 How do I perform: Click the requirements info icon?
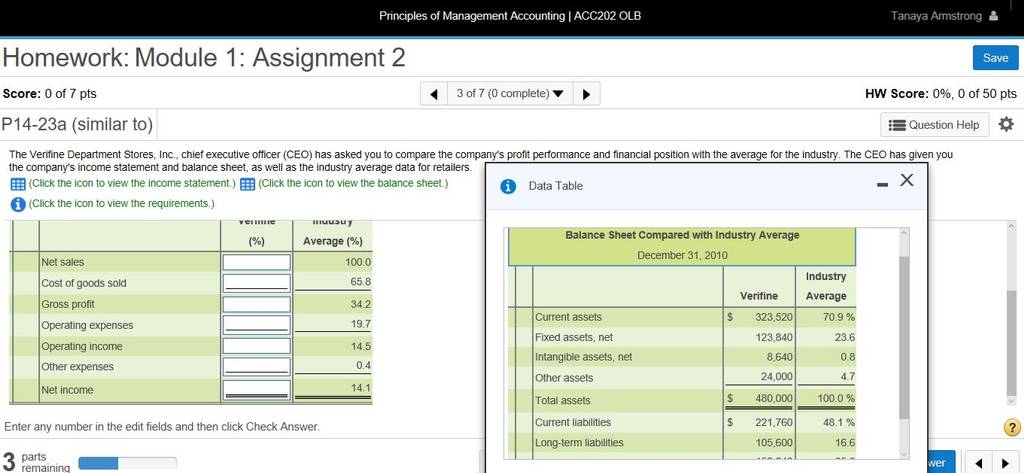point(18,204)
